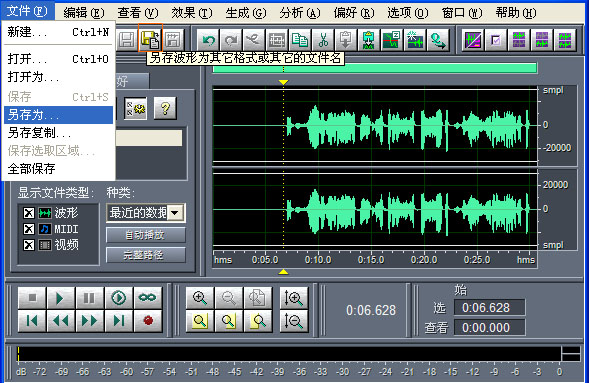This screenshot has height=383, width=589.
Task: Click the Mix Paste icon
Action: point(369,39)
